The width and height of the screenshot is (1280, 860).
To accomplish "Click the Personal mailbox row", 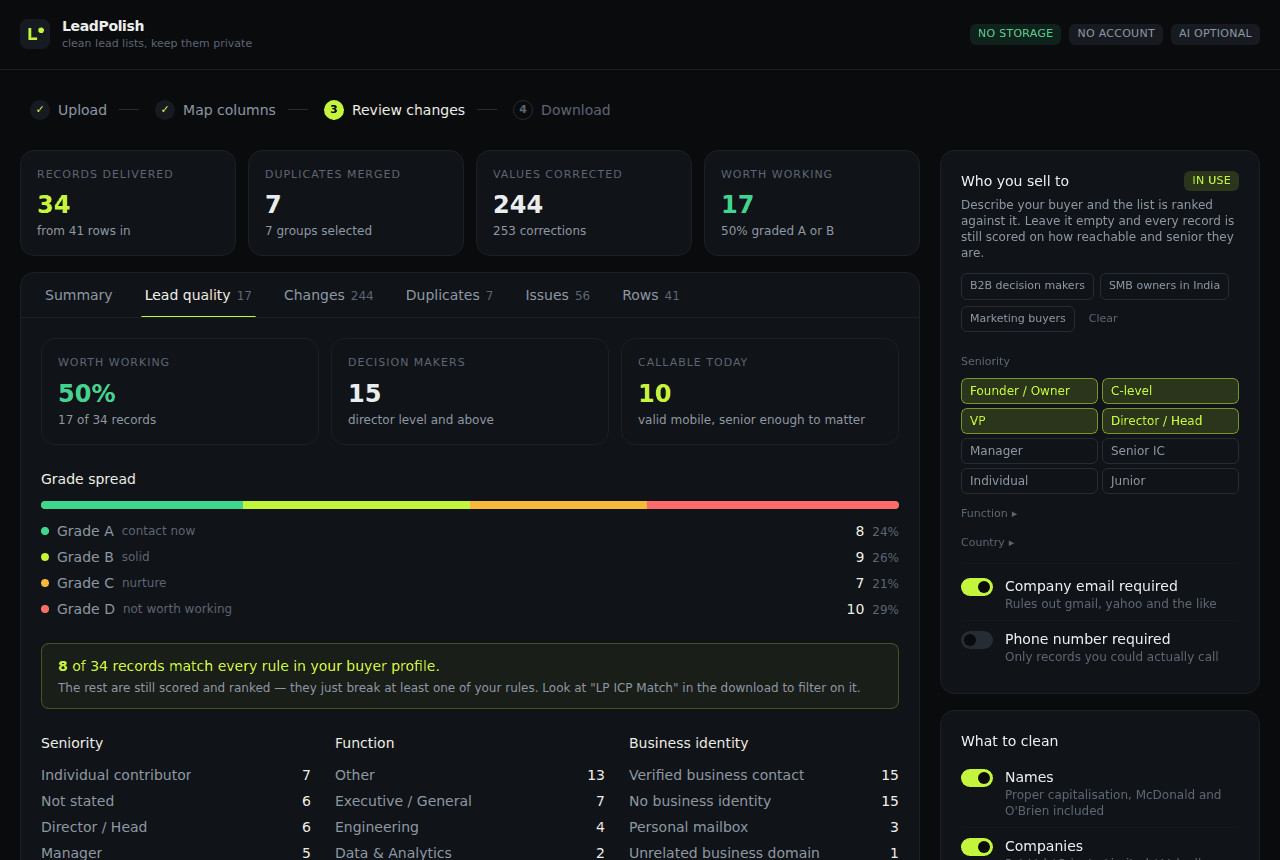I will coord(764,827).
